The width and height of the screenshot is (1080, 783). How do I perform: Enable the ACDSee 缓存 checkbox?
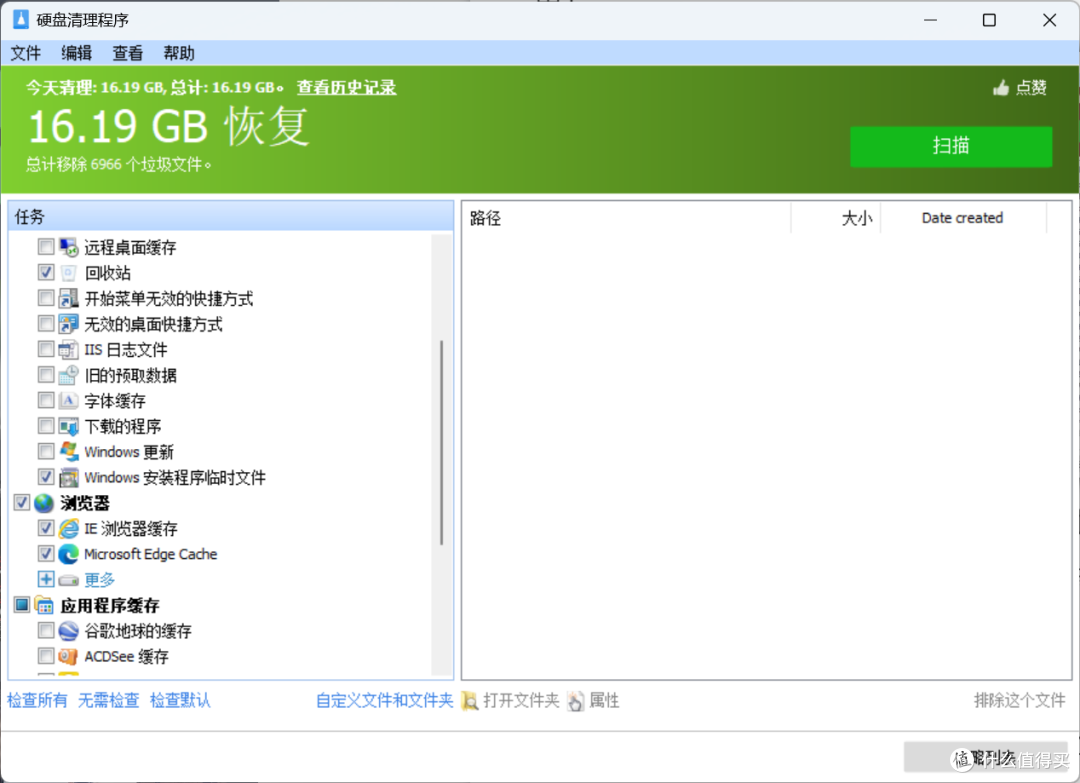click(x=45, y=656)
